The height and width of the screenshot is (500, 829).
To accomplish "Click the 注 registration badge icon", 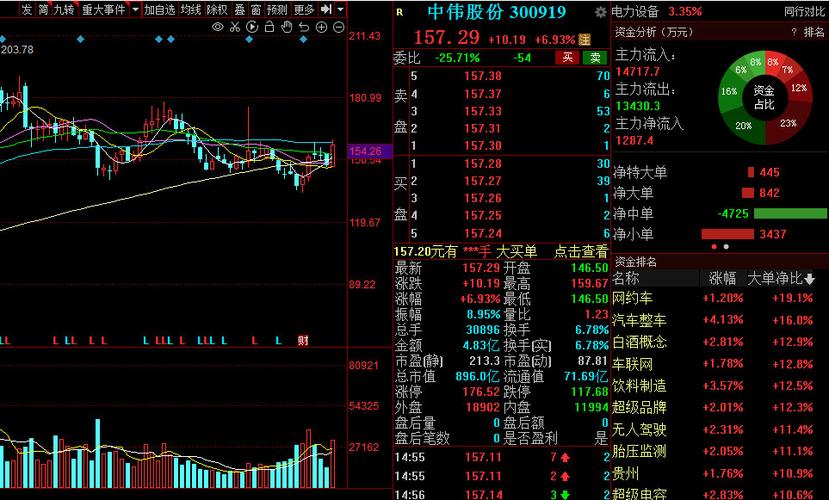I will pos(584,39).
